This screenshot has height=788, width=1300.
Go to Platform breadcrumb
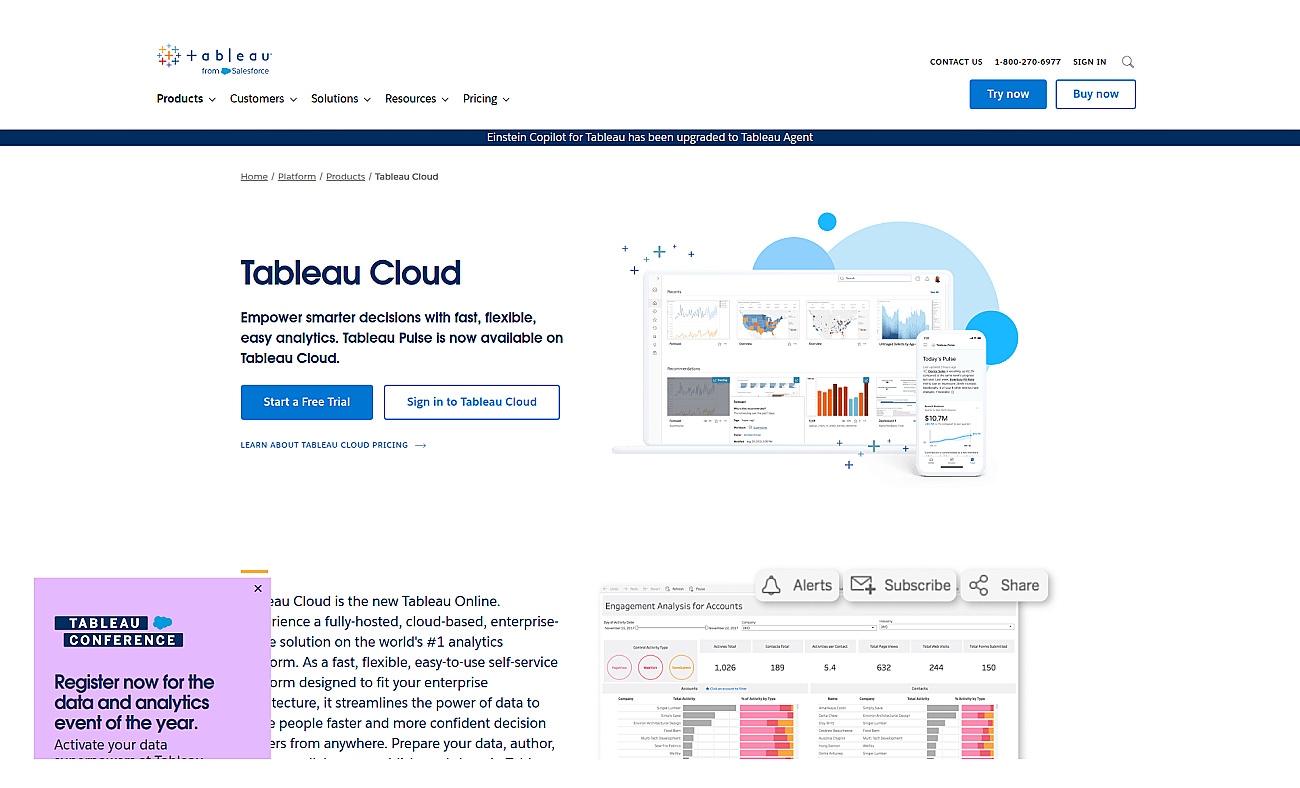coord(297,176)
